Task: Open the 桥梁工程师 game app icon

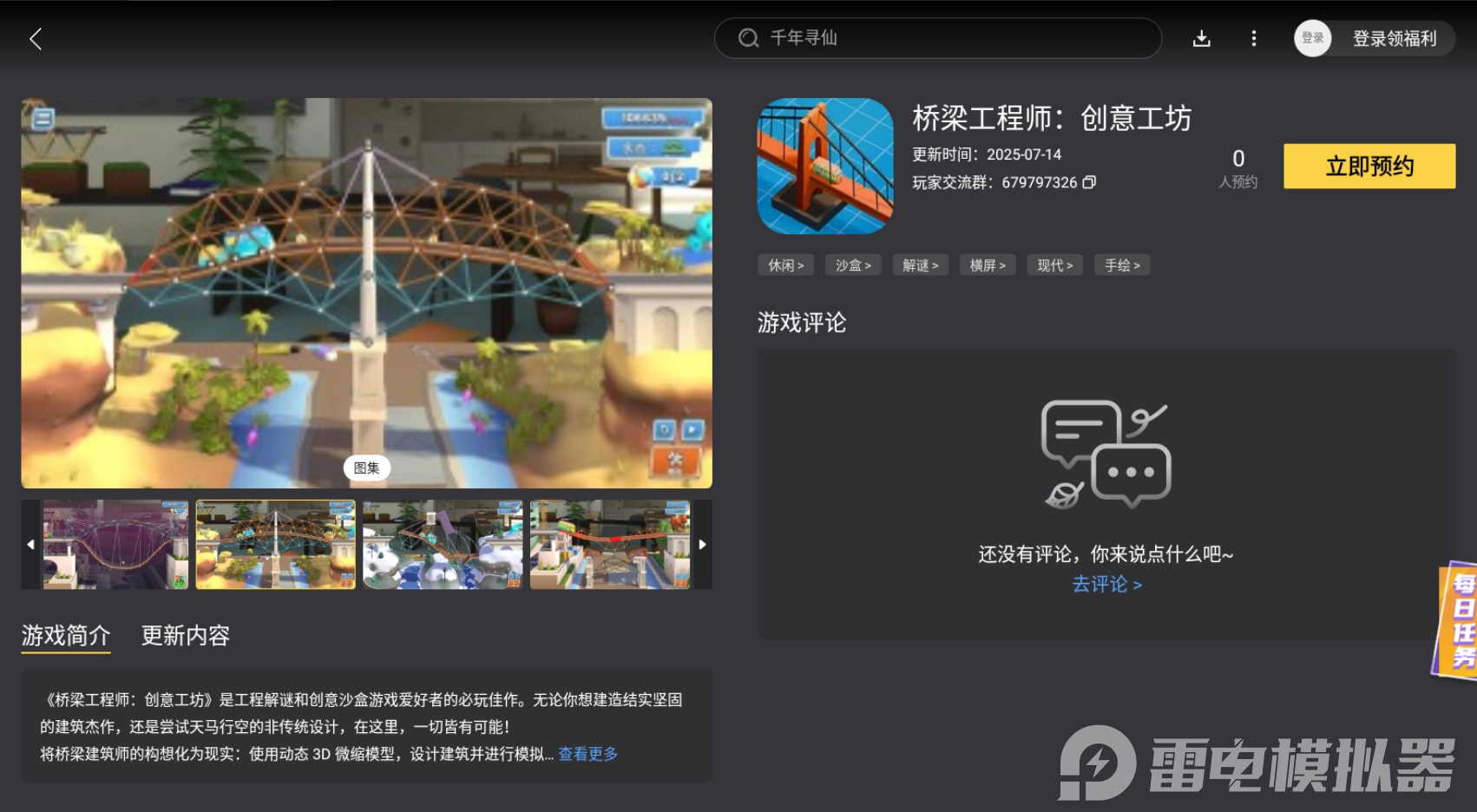Action: click(825, 166)
